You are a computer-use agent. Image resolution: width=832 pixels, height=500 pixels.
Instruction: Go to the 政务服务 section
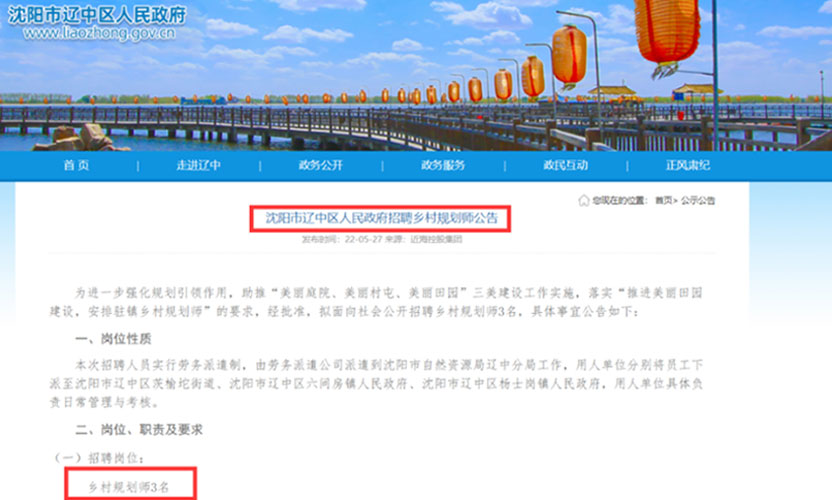click(442, 165)
